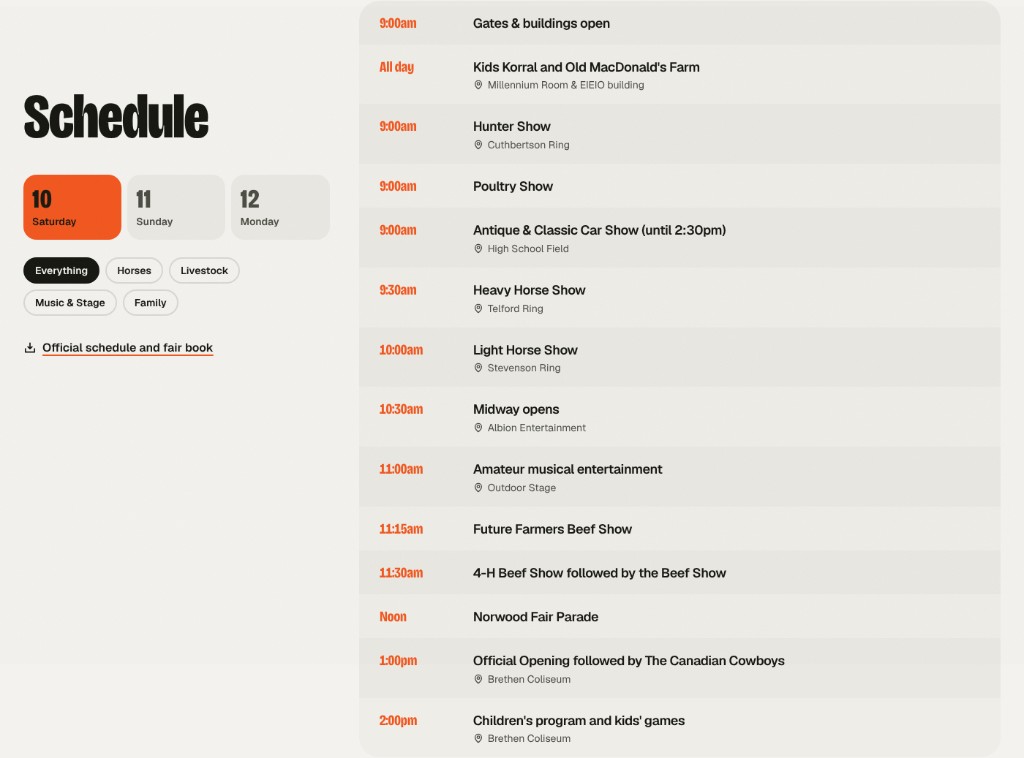Switch to the Monday 12 tab
The image size is (1024, 758).
coord(280,207)
